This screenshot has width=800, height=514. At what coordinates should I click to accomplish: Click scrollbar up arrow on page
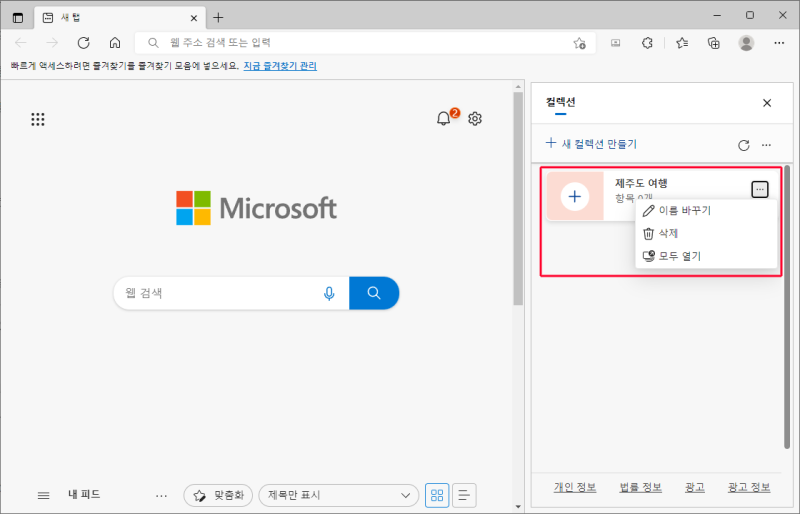(518, 86)
